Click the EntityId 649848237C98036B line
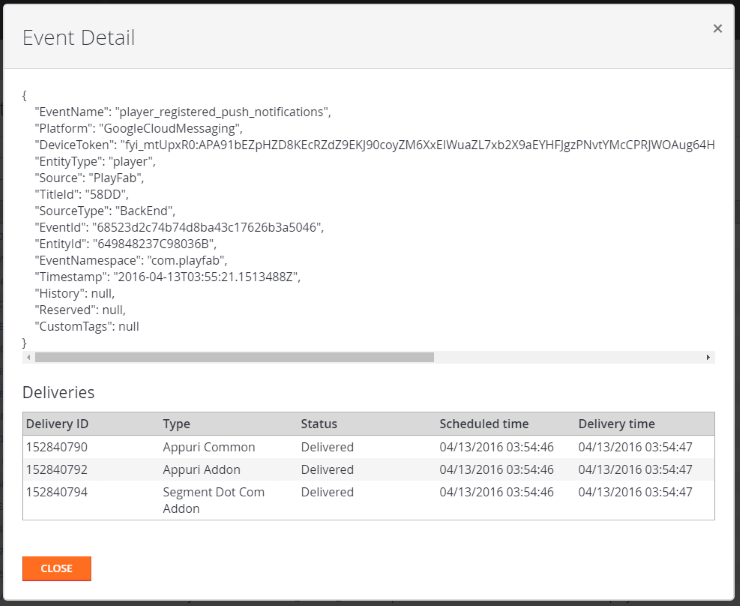 126,244
